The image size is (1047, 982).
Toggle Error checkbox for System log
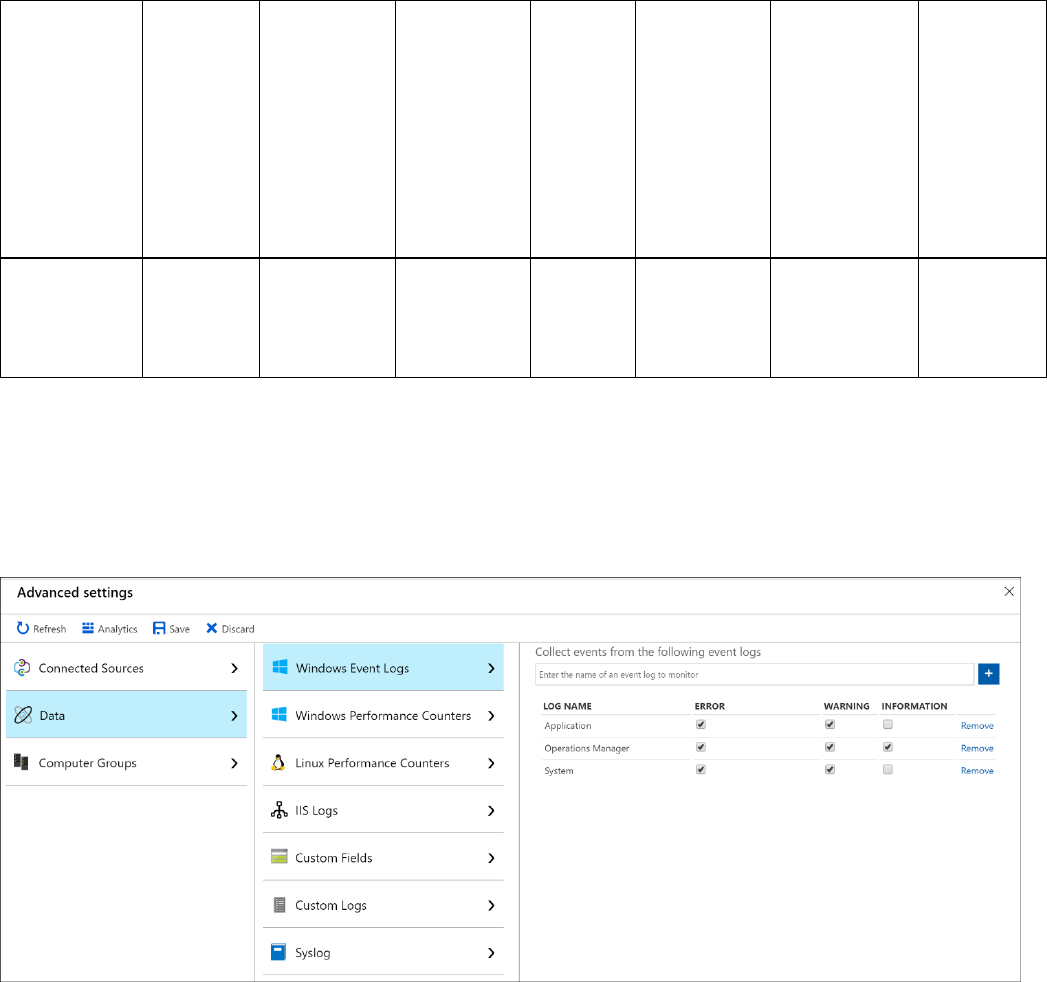(x=700, y=769)
